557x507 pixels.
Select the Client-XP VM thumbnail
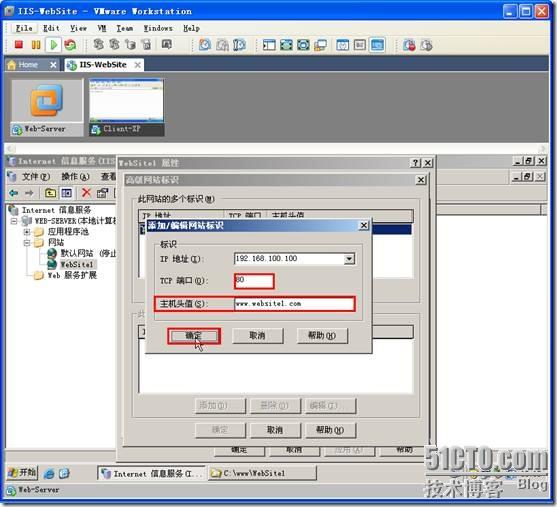point(126,108)
